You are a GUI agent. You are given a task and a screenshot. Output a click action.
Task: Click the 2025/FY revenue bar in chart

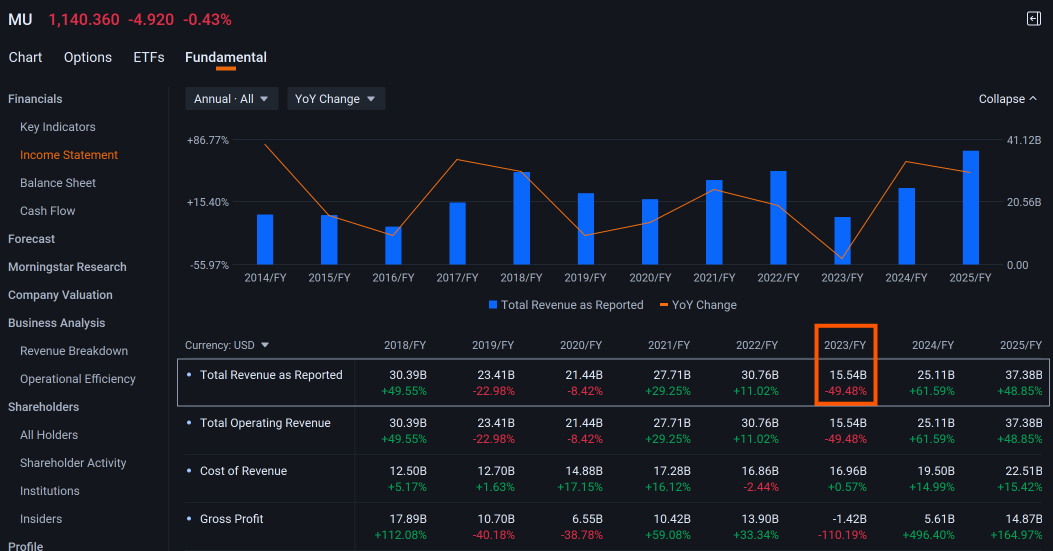tap(970, 208)
